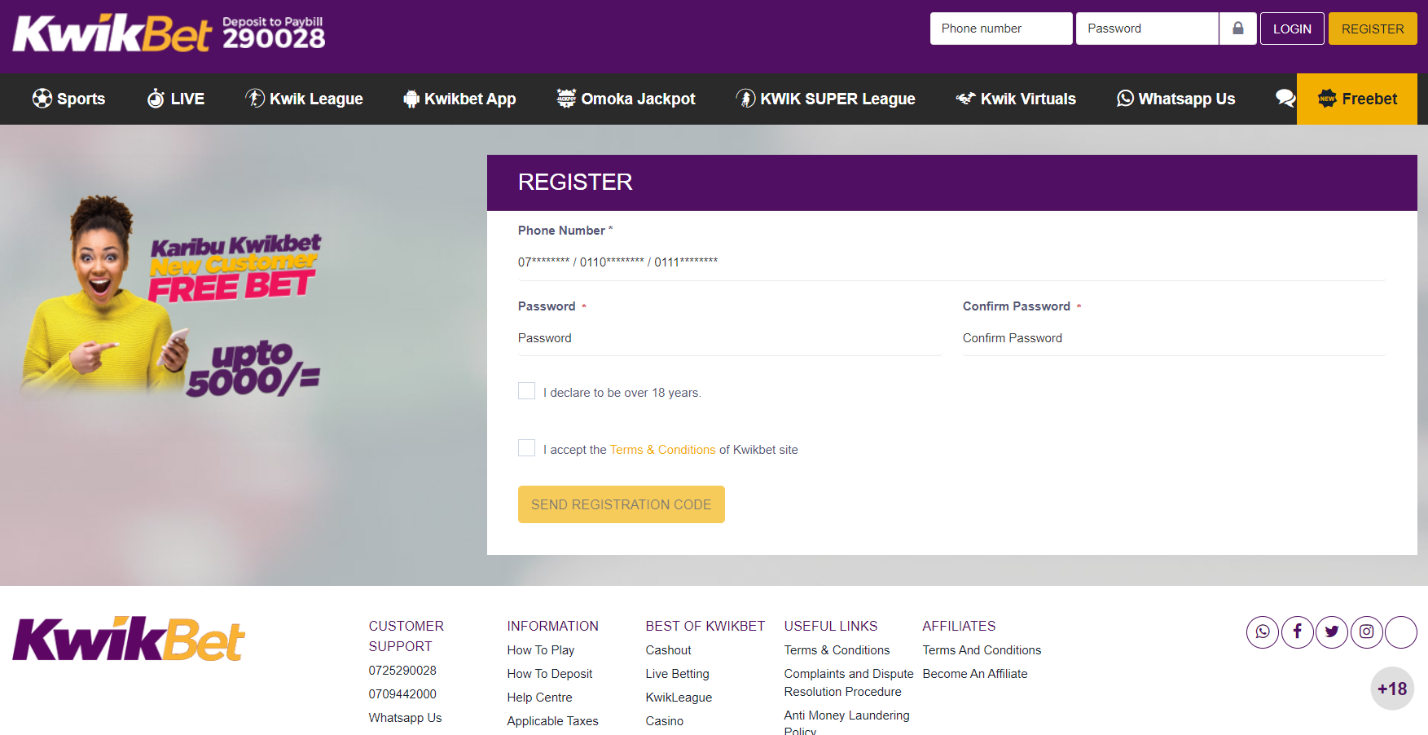Viewport: 1428px width, 735px height.
Task: Open the Instagram circle icon in the footer
Action: (1367, 632)
